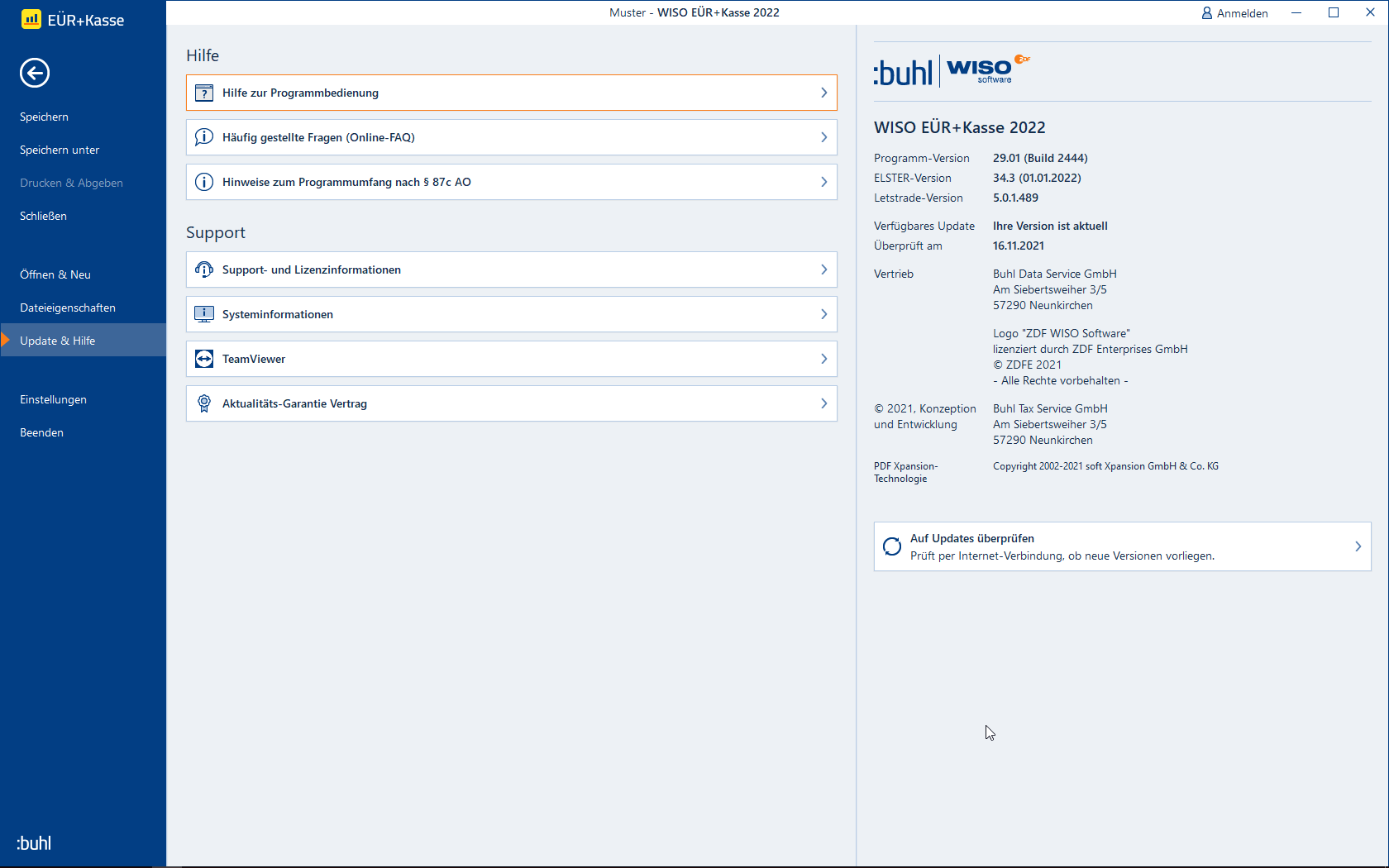Click the question mark icon for Programmbedienung help
This screenshot has height=868, width=1389.
click(204, 93)
